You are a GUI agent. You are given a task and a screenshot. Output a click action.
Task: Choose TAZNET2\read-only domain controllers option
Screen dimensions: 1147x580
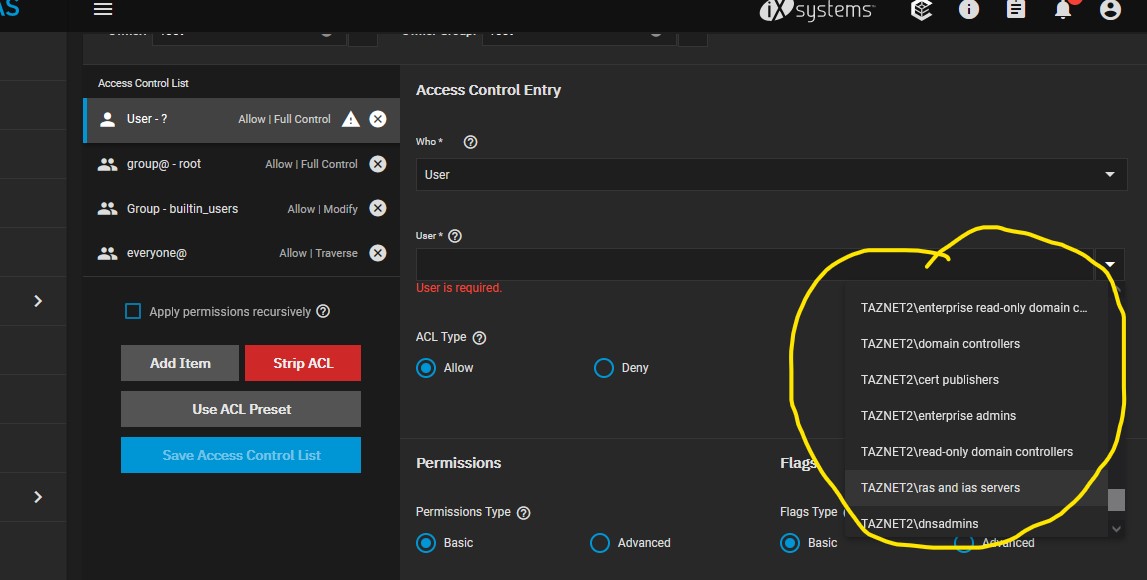click(x=976, y=451)
